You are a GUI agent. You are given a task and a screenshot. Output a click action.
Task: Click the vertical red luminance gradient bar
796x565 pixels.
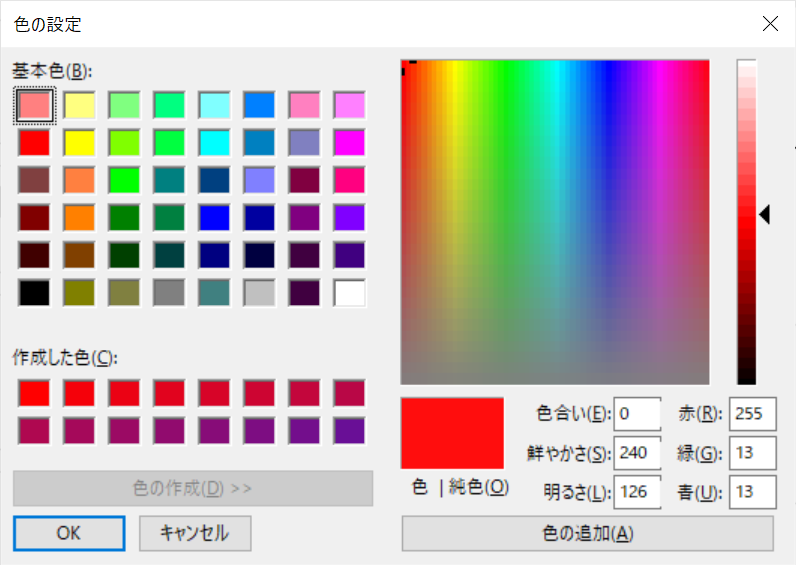(x=747, y=222)
